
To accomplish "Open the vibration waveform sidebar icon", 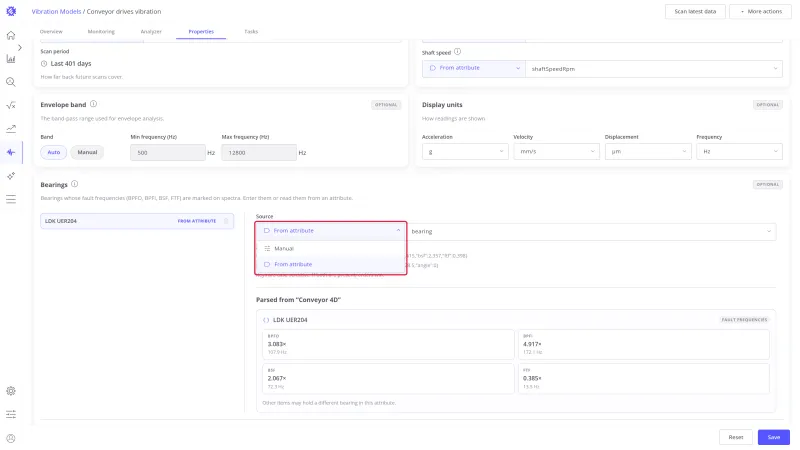I will [x=11, y=152].
